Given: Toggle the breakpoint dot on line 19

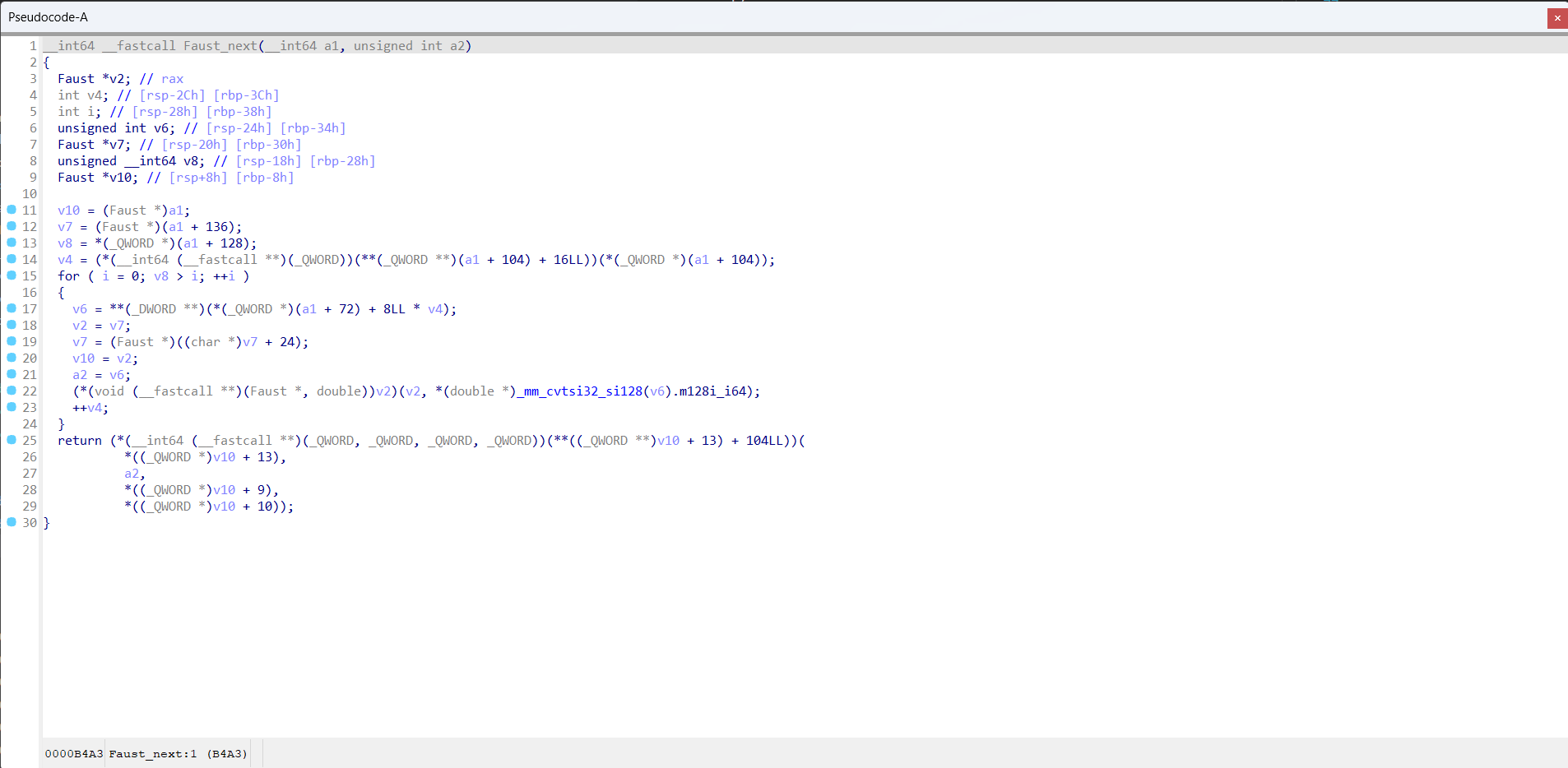Looking at the screenshot, I should [x=12, y=341].
